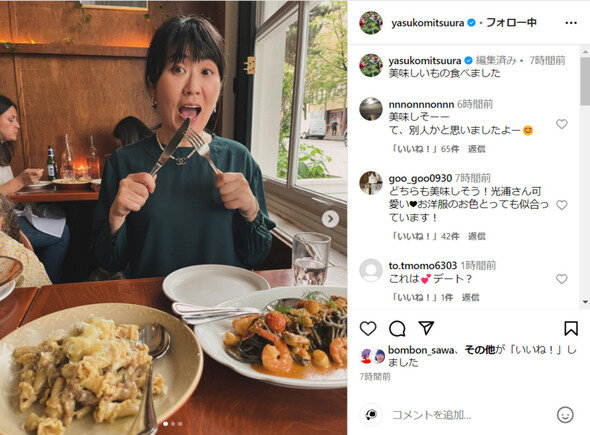The height and width of the screenshot is (435, 590).
Task: Click the sticker icon left of comment field
Action: [371, 415]
